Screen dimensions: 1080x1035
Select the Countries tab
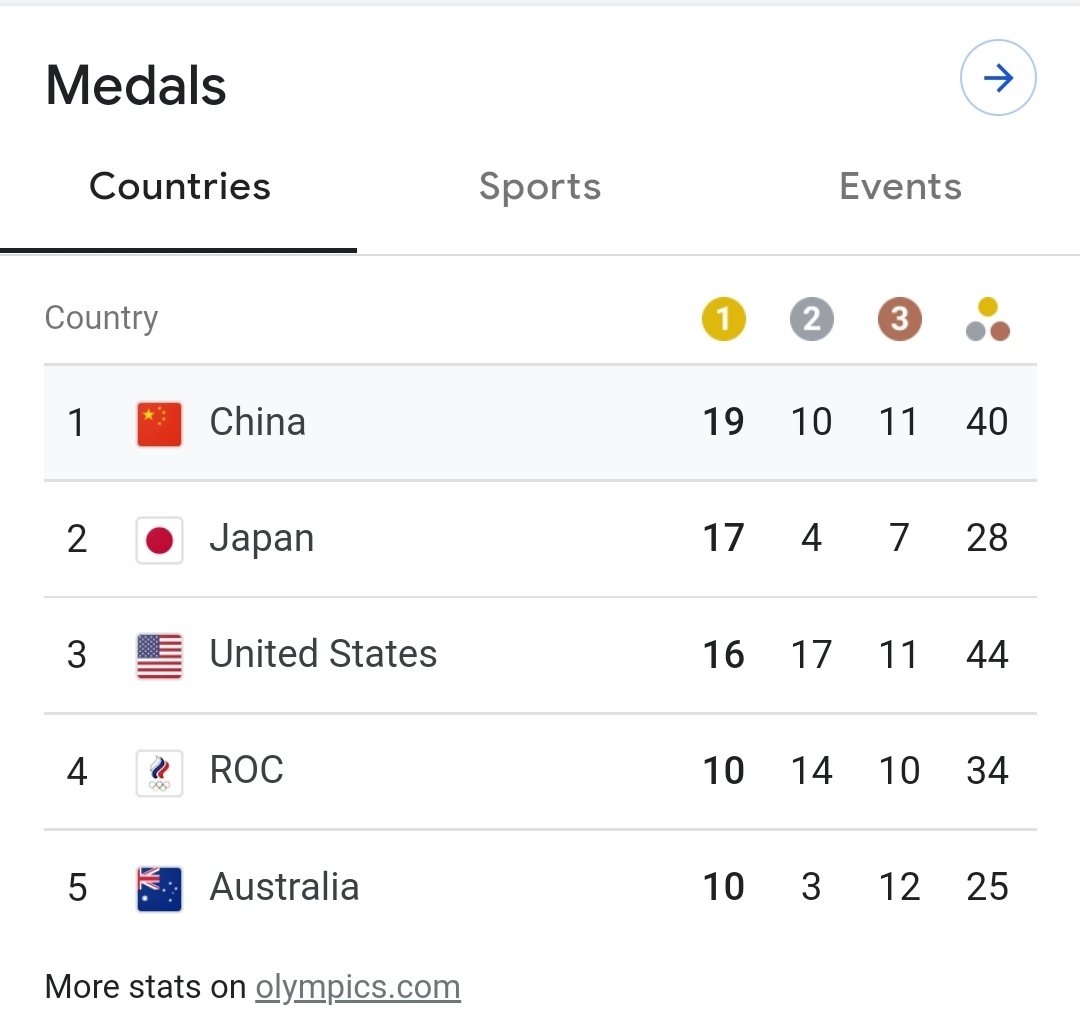pos(180,187)
